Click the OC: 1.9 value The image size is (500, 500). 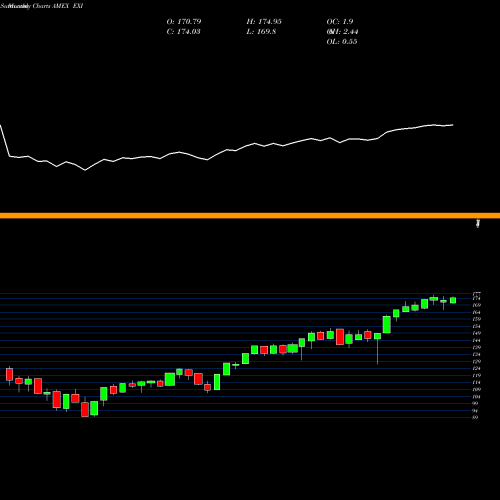pyautogui.click(x=340, y=22)
